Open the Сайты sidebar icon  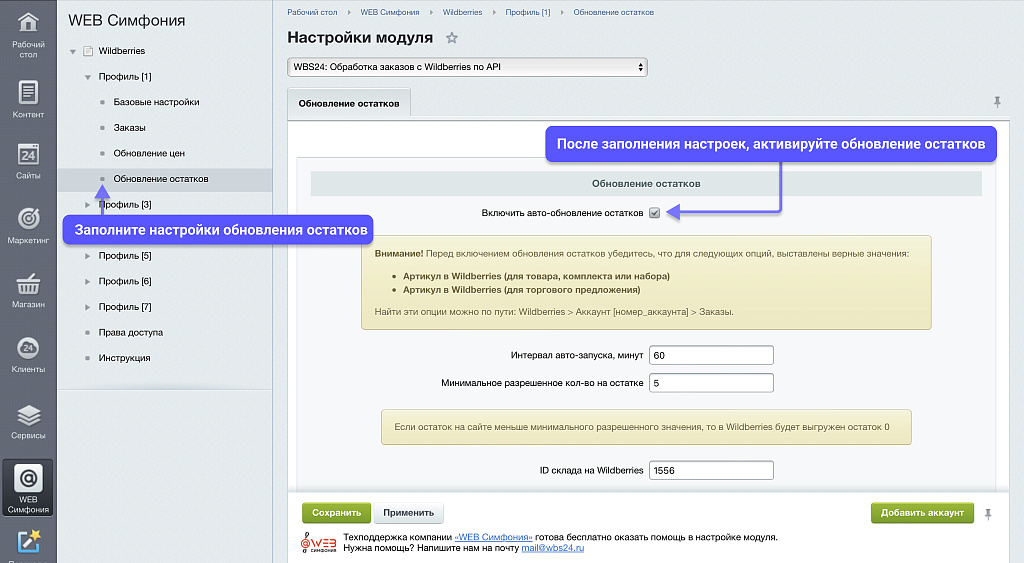[28, 160]
